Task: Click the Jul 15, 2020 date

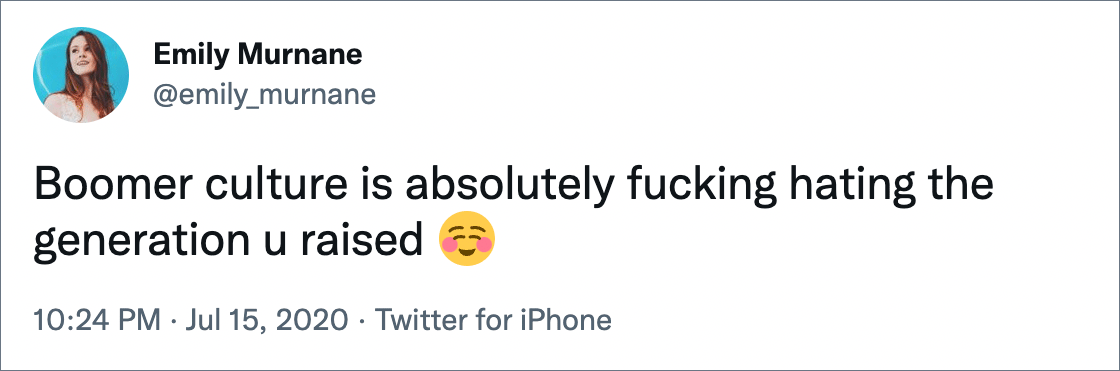Action: (x=267, y=320)
